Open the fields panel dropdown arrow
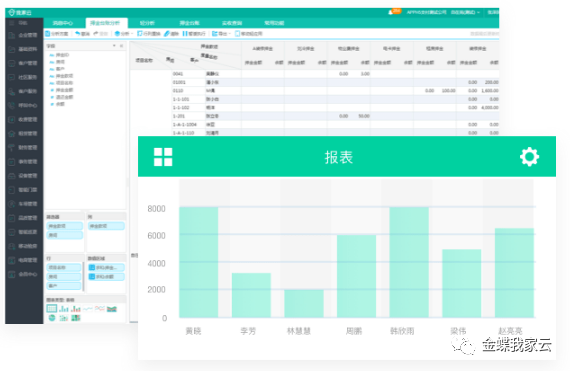 [114, 46]
